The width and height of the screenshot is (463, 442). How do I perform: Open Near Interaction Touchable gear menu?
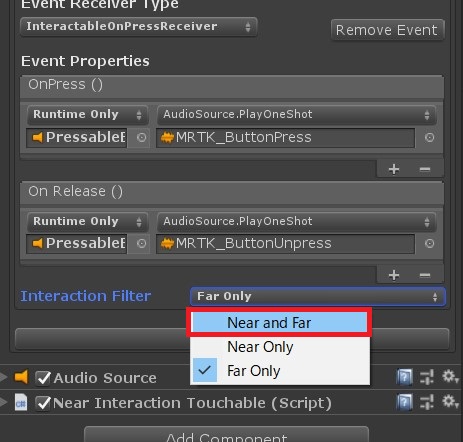(450, 402)
